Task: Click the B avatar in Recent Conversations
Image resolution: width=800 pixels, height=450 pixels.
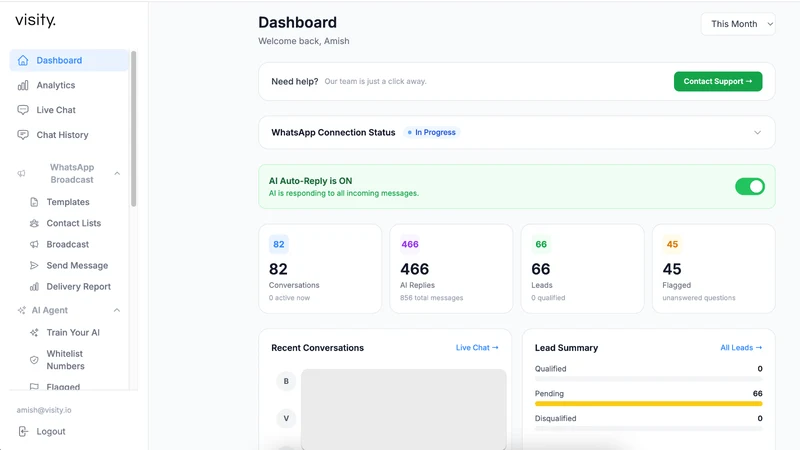Action: [x=286, y=381]
